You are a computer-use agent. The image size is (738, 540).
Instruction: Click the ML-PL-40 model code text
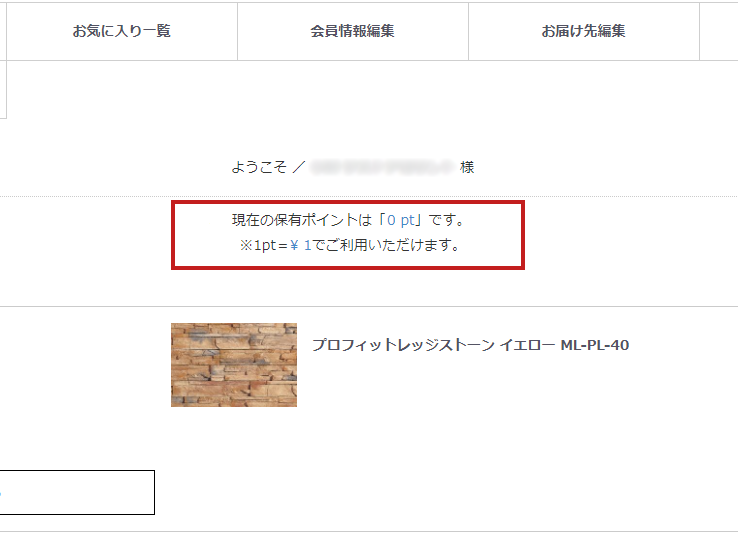pos(595,345)
